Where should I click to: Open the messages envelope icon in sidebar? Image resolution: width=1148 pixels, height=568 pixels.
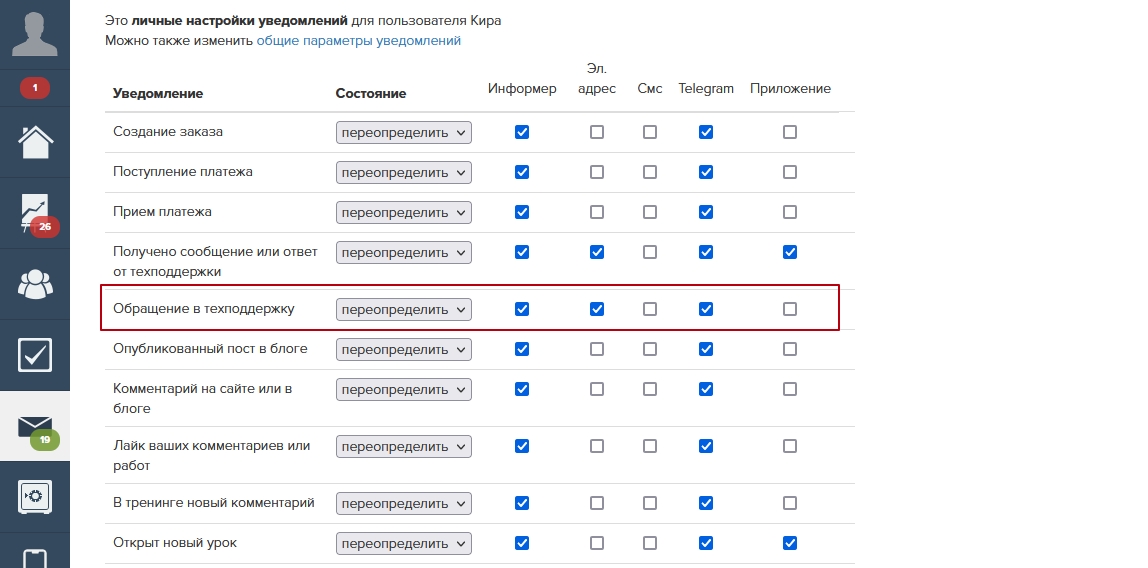pos(35,426)
